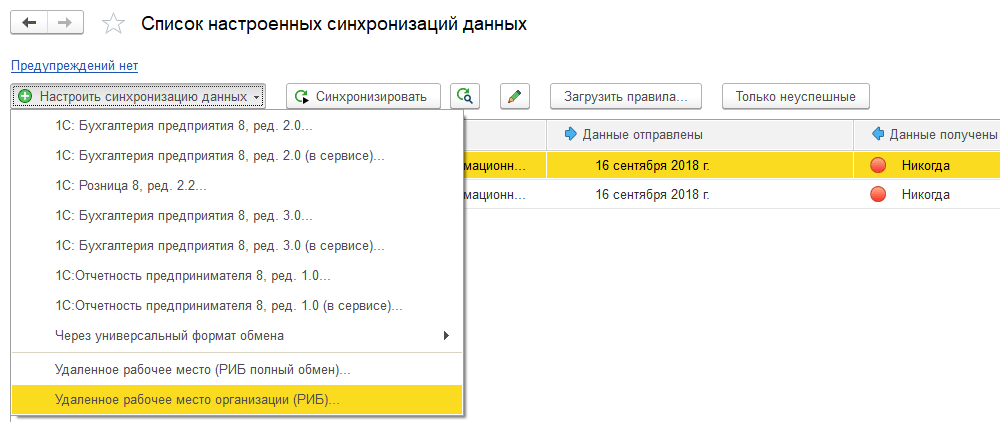The image size is (1000, 422).
Task: Click the red status circle in the highlighted row
Action: point(879,165)
